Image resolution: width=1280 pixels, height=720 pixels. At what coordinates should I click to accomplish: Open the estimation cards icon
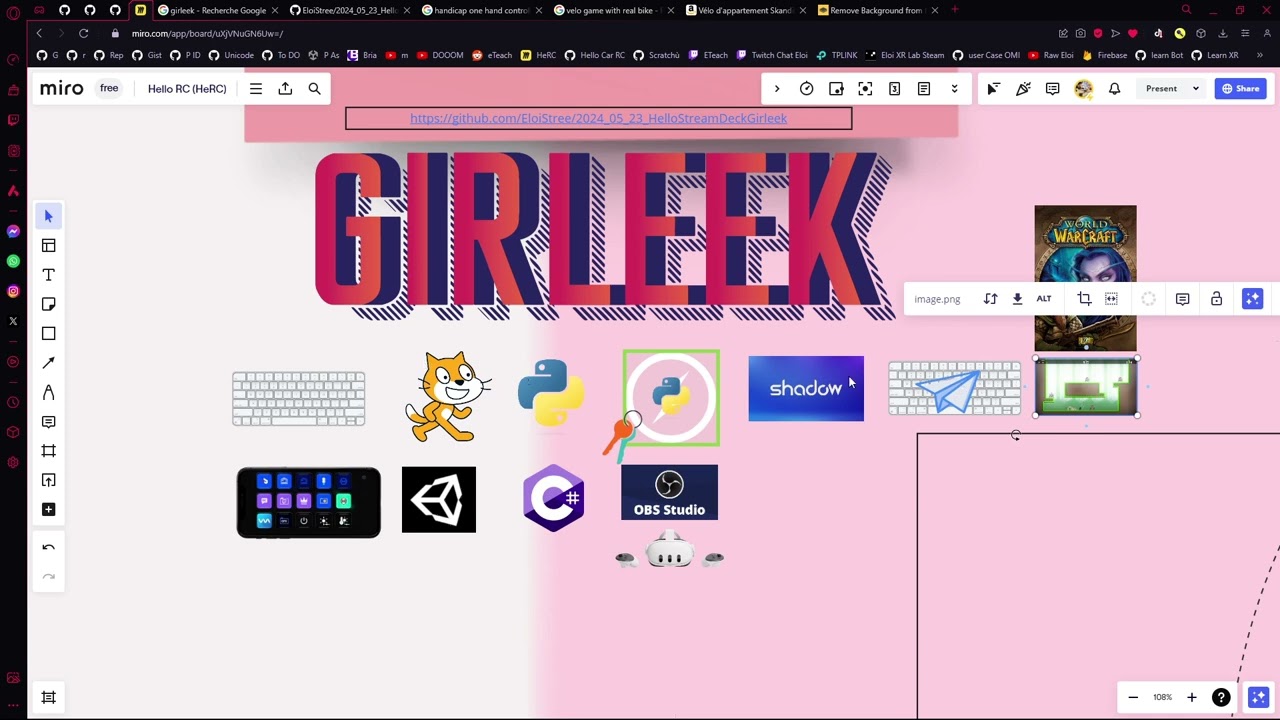(894, 89)
